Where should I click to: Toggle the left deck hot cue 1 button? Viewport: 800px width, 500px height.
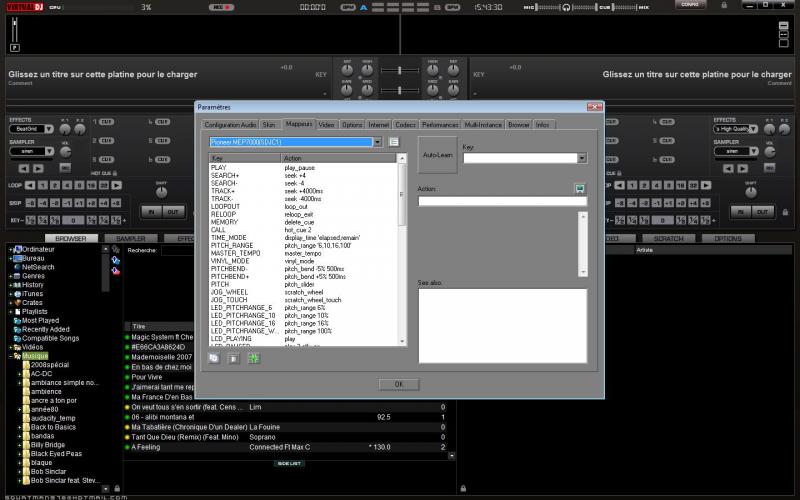click(x=104, y=121)
